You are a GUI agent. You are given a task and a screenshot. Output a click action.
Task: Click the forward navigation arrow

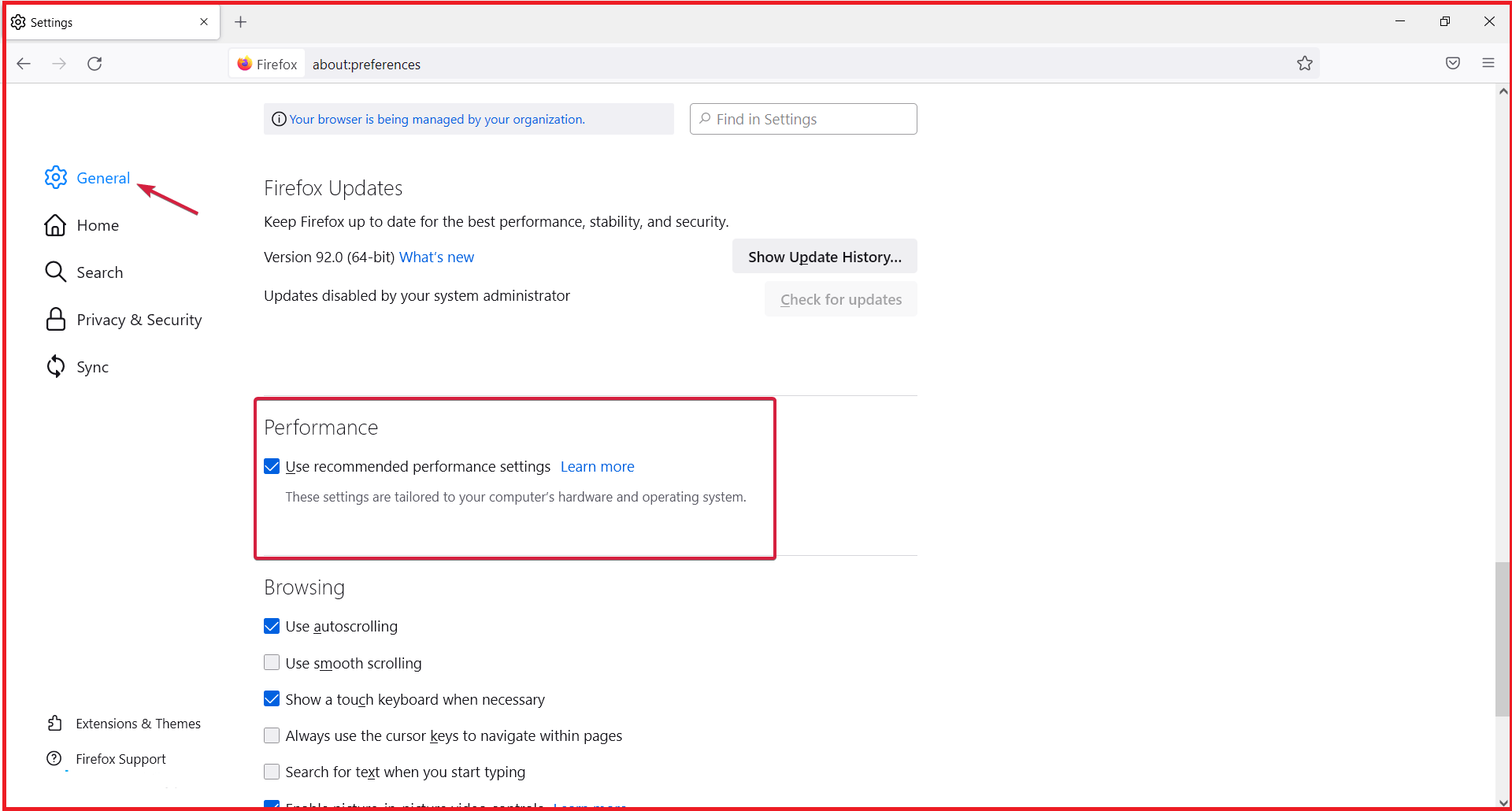59,64
